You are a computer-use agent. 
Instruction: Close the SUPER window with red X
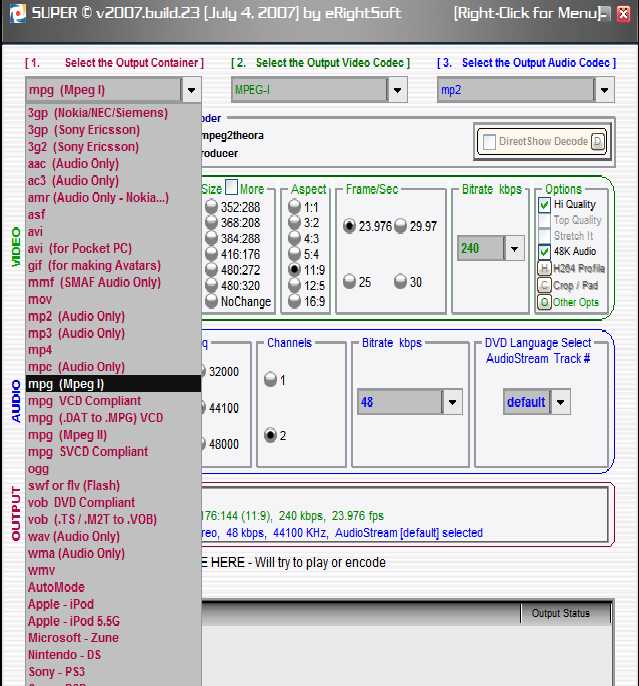tap(624, 14)
